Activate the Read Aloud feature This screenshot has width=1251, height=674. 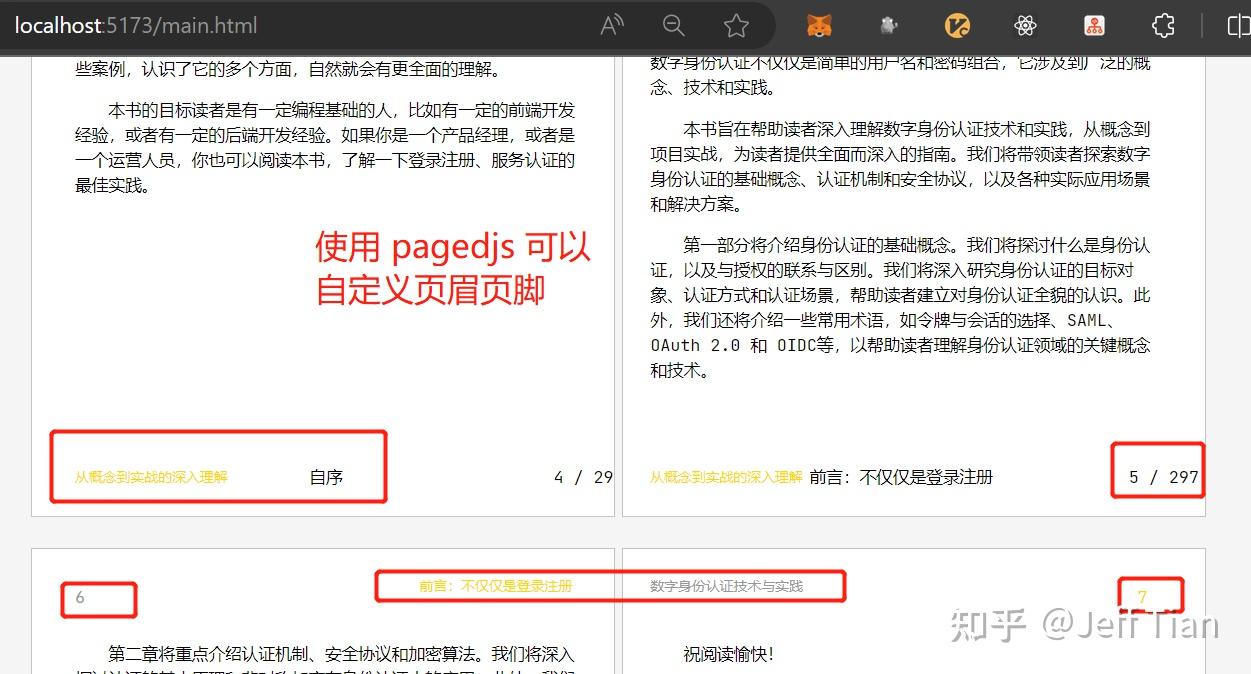point(611,25)
